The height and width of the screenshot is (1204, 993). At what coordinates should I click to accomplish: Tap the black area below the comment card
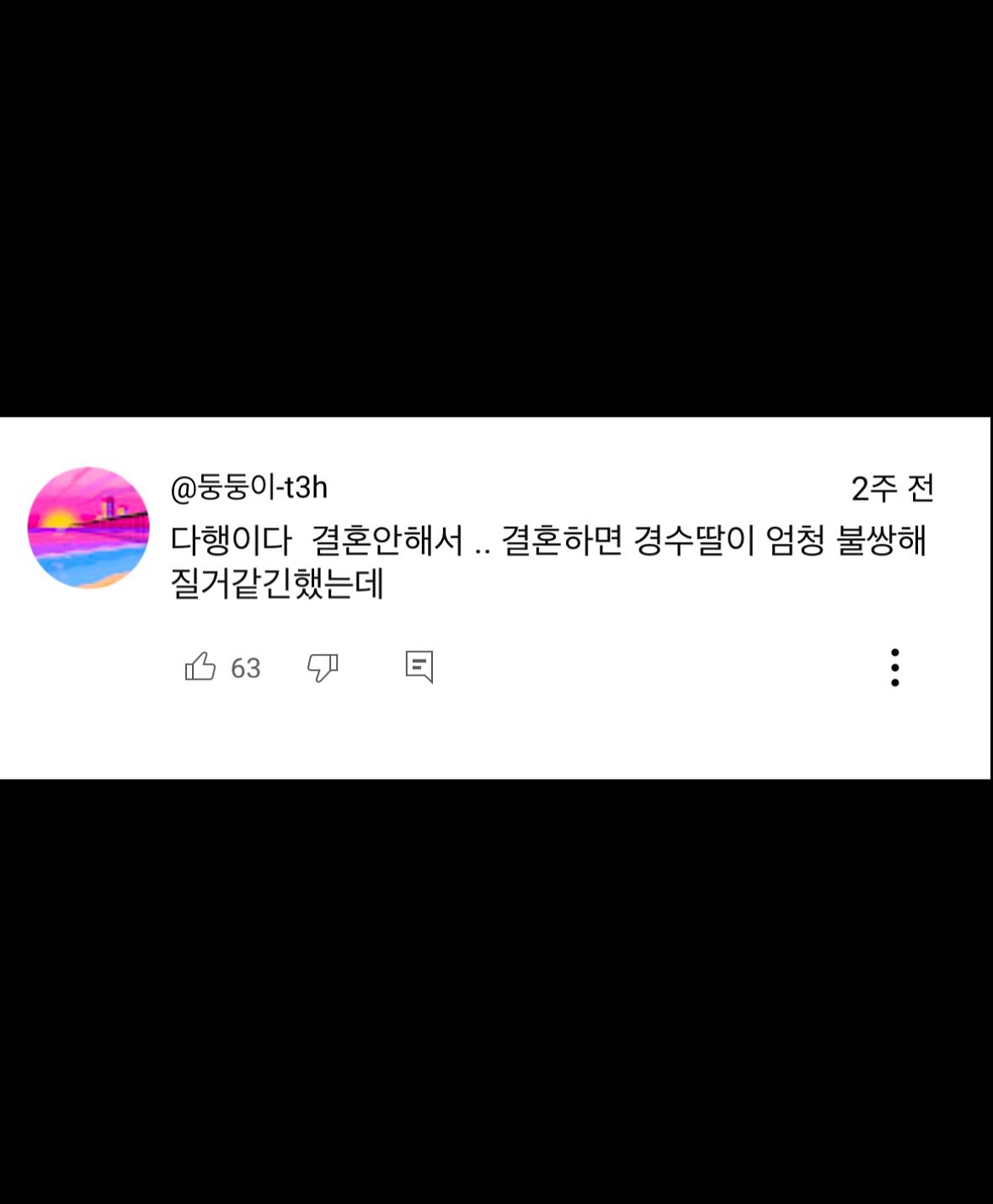tap(496, 991)
